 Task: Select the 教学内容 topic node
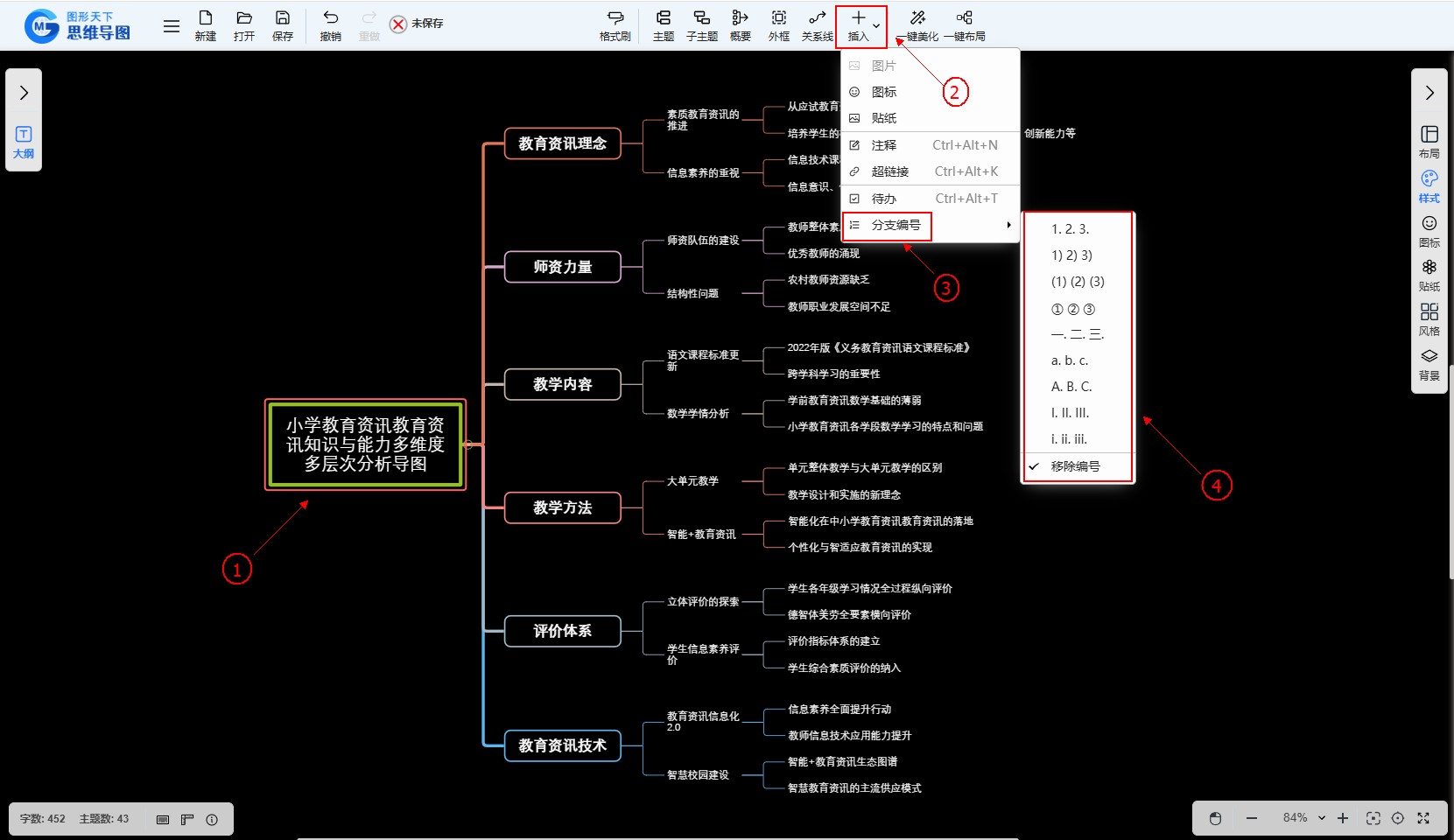point(562,384)
